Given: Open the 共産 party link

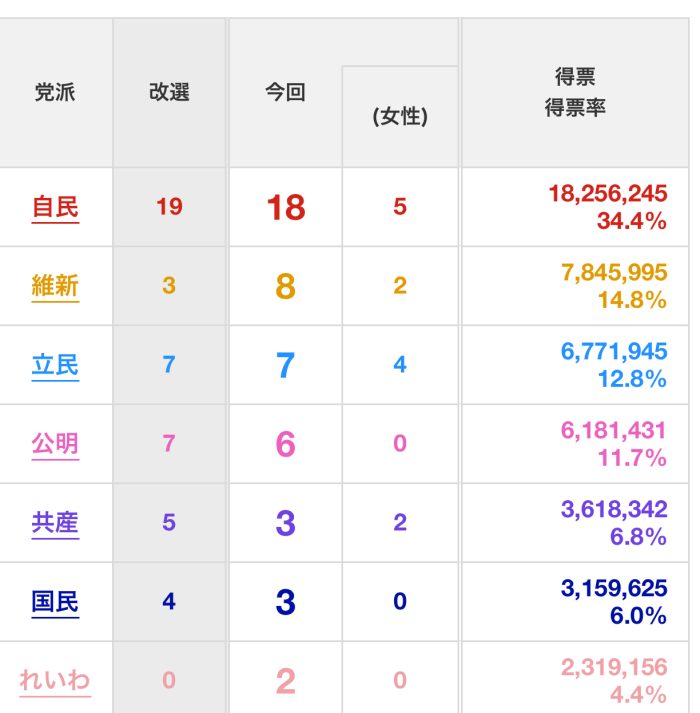Looking at the screenshot, I should pyautogui.click(x=55, y=522).
